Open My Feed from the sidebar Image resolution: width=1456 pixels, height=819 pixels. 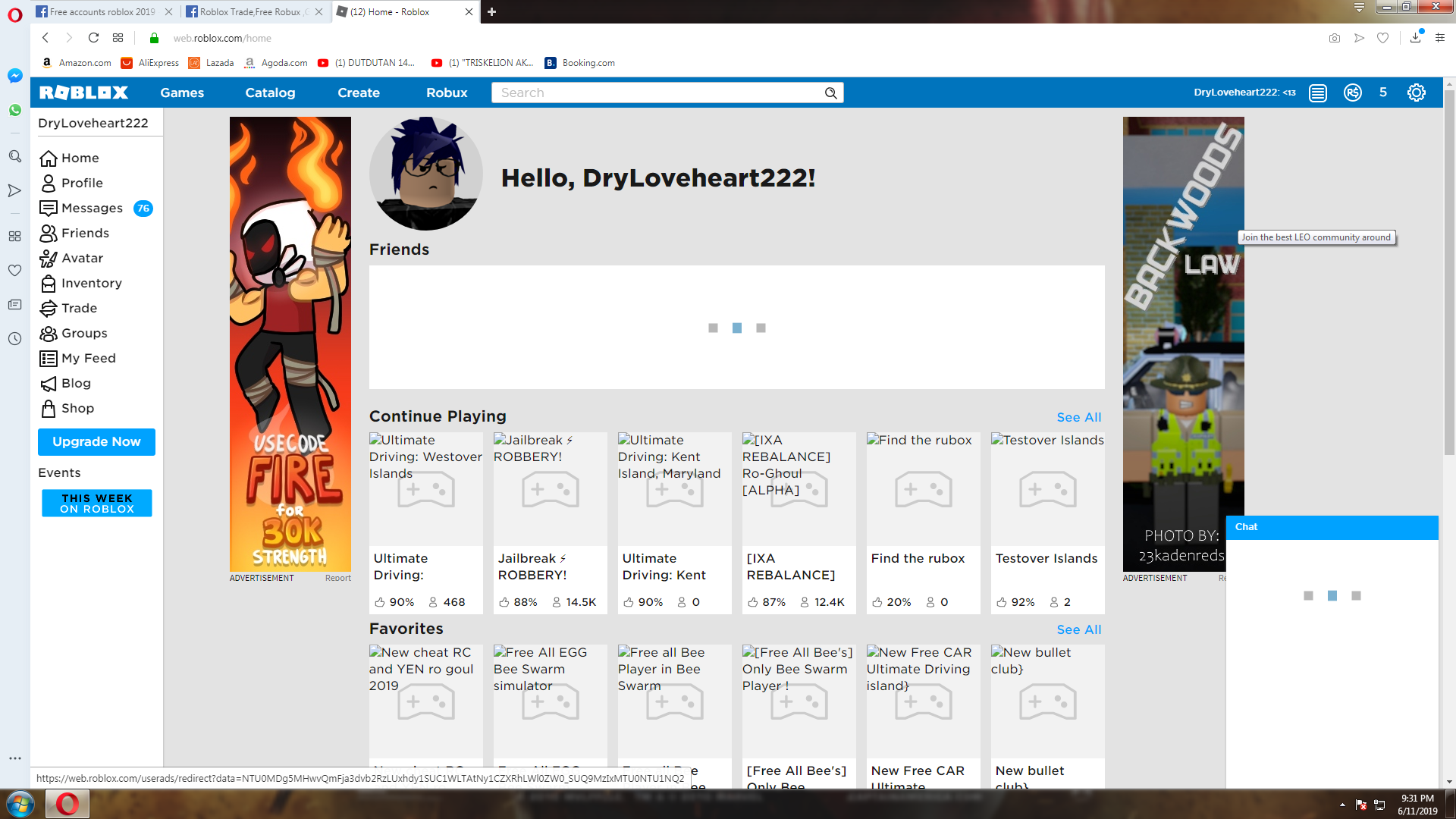coord(77,358)
